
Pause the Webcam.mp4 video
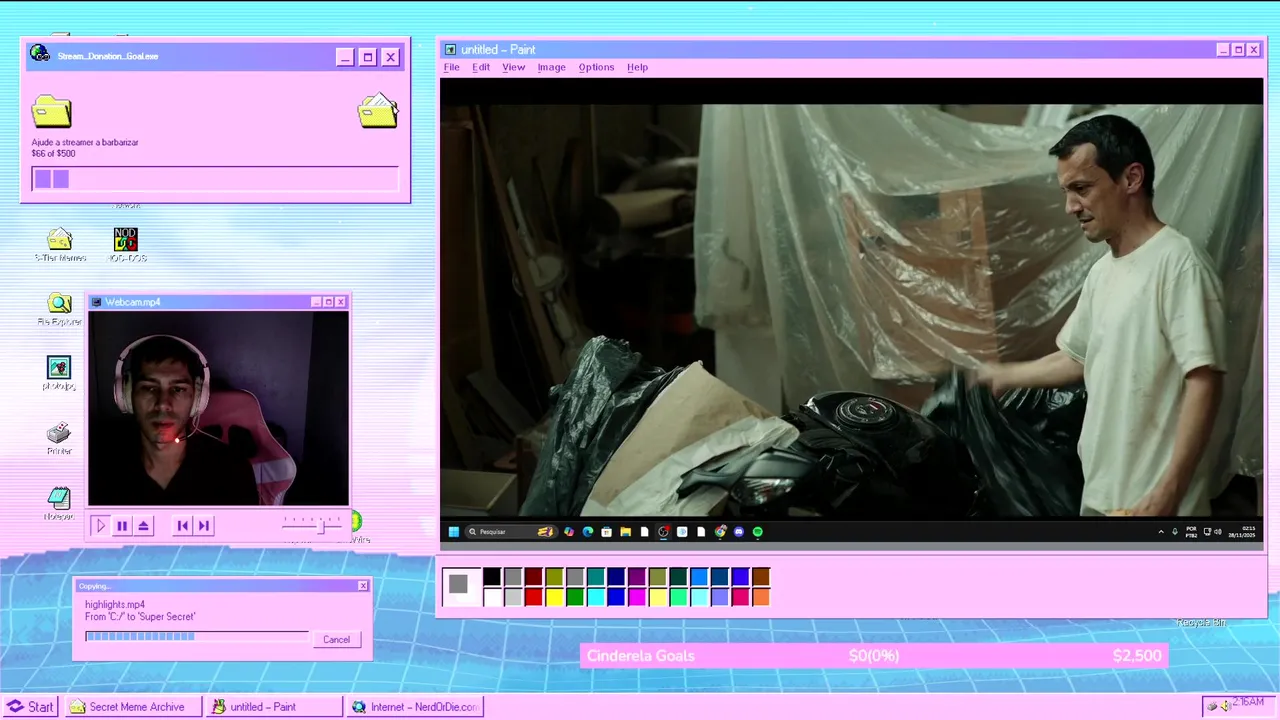click(x=122, y=525)
